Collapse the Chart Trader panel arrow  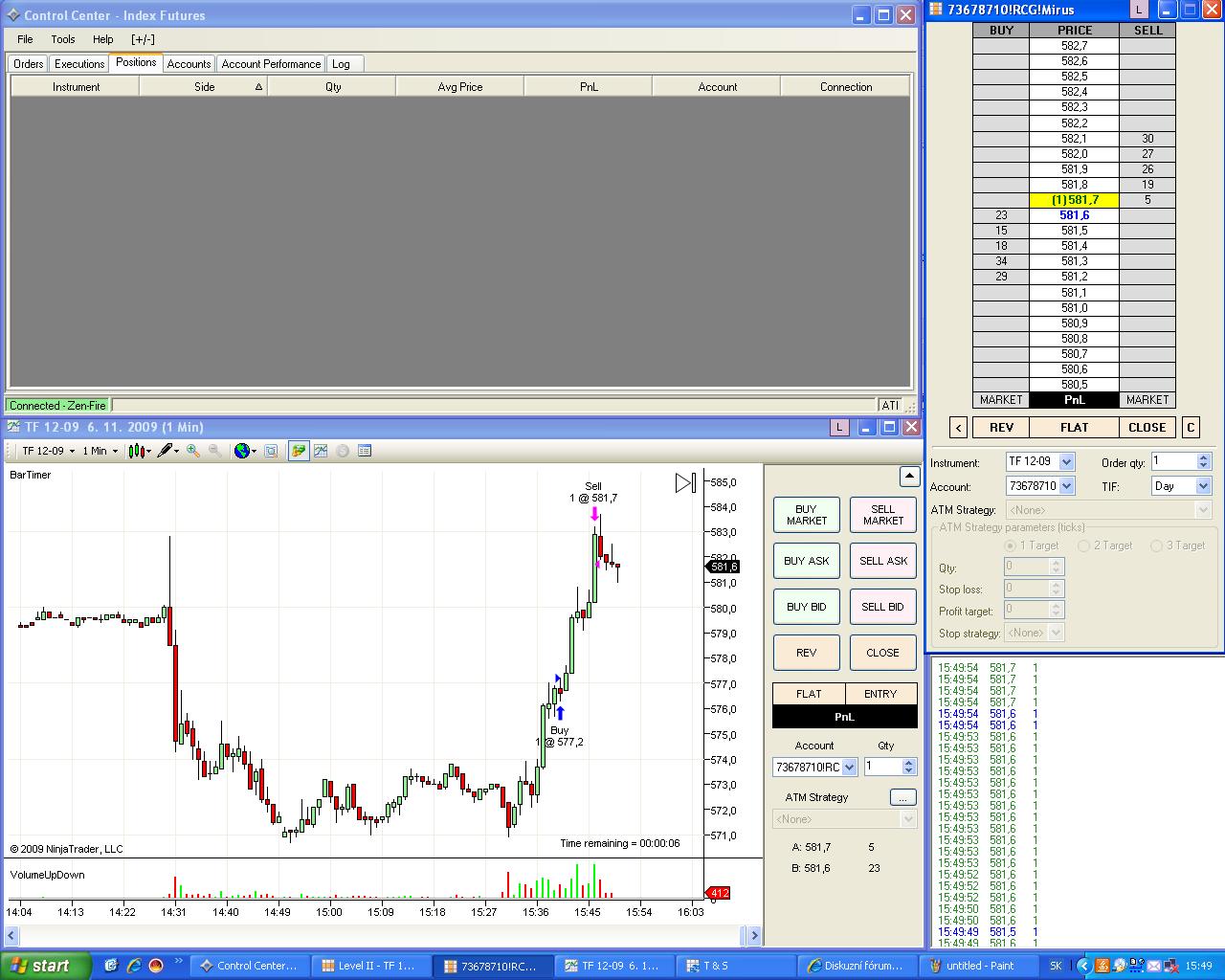[909, 476]
